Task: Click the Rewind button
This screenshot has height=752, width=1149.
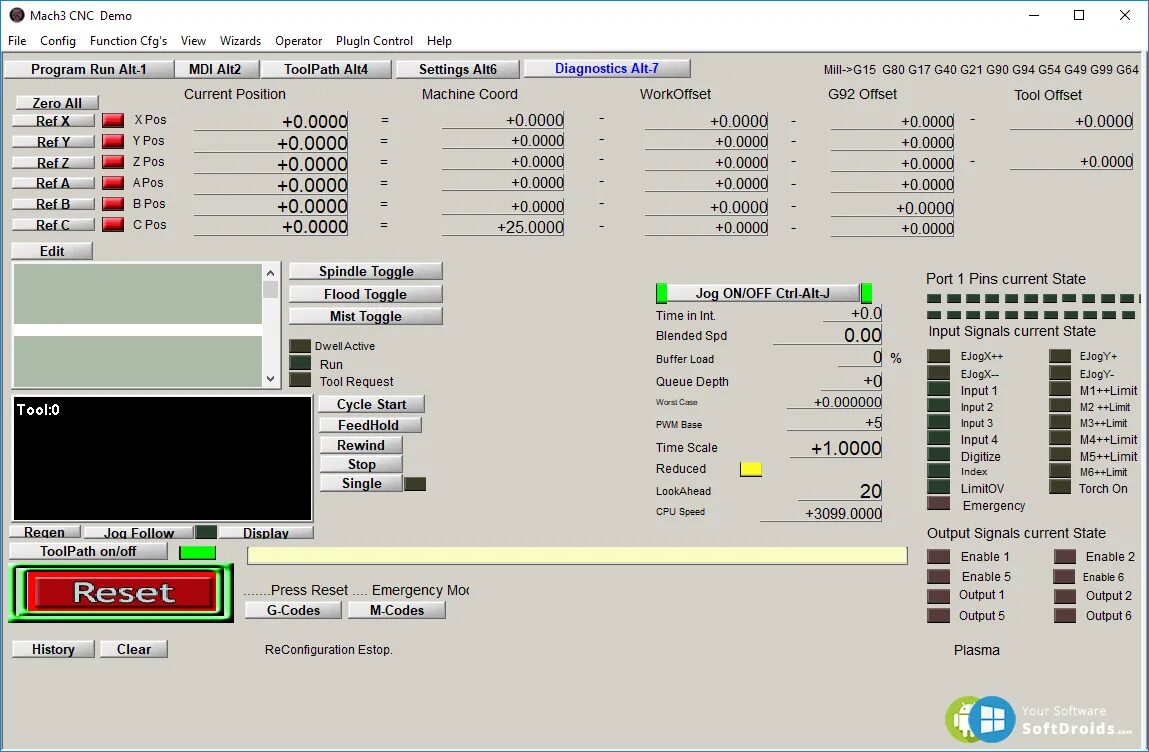Action: pos(361,445)
